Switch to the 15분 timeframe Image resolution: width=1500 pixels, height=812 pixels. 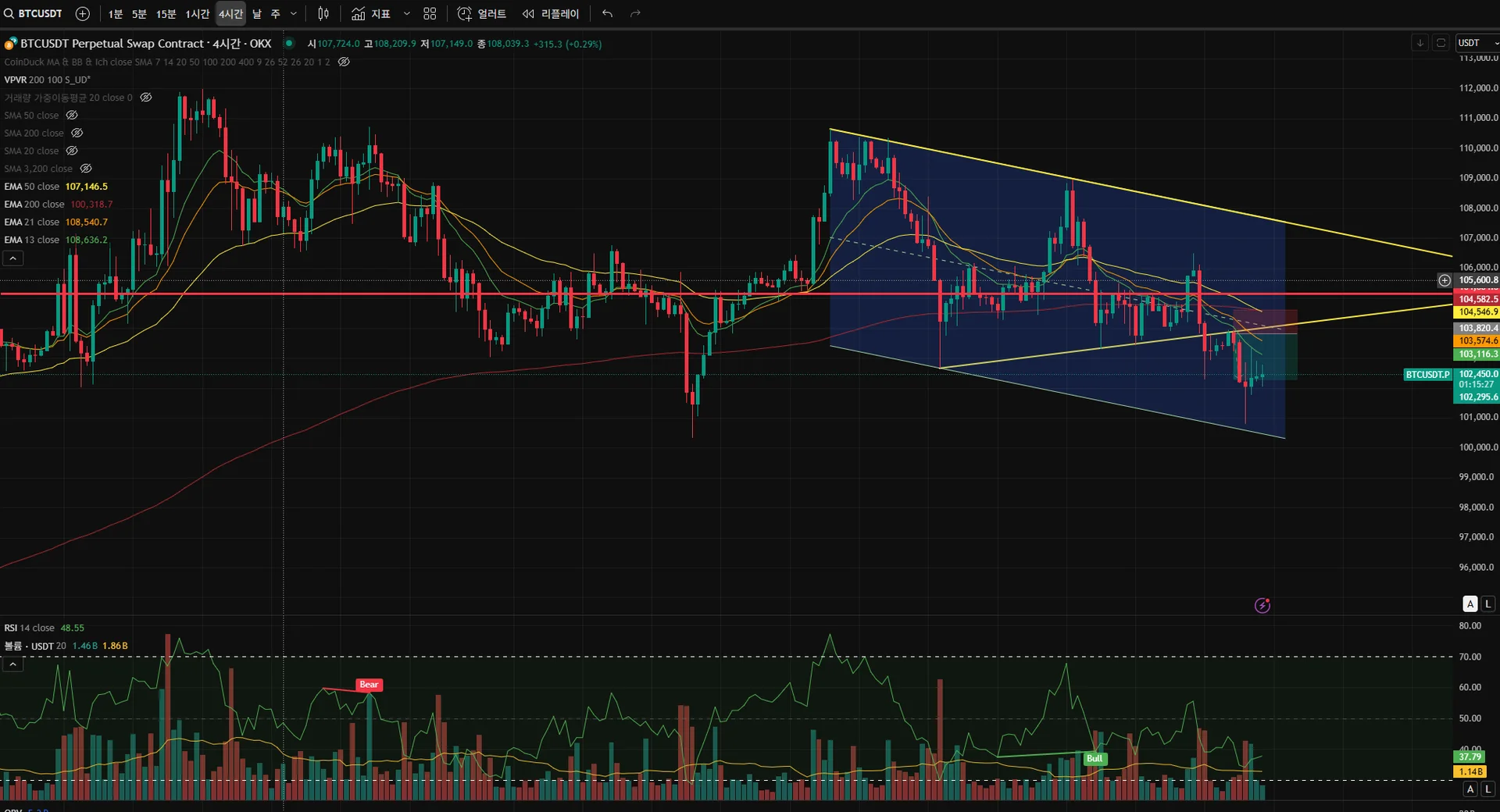click(x=166, y=13)
